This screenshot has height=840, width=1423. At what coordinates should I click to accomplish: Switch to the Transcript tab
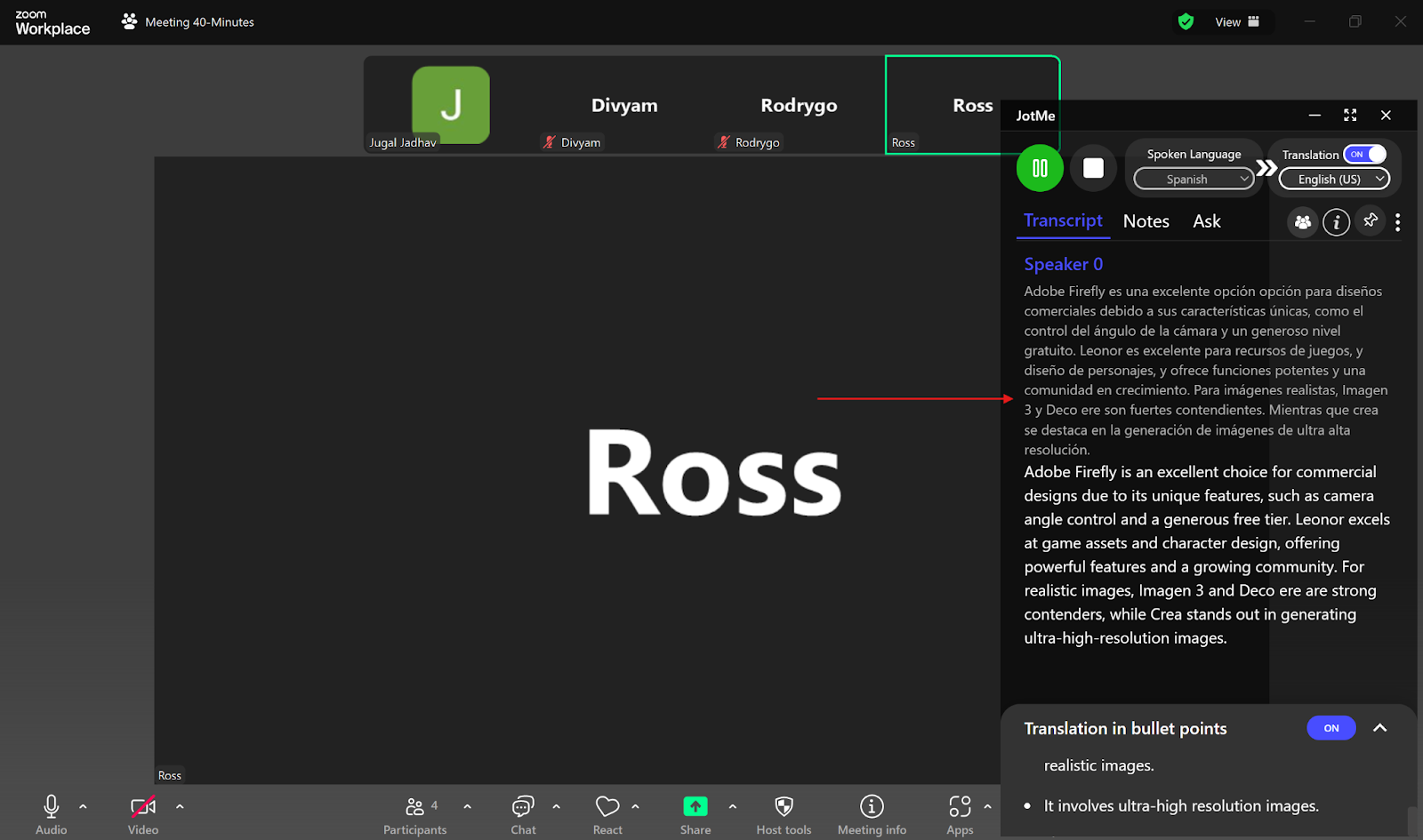point(1063,220)
